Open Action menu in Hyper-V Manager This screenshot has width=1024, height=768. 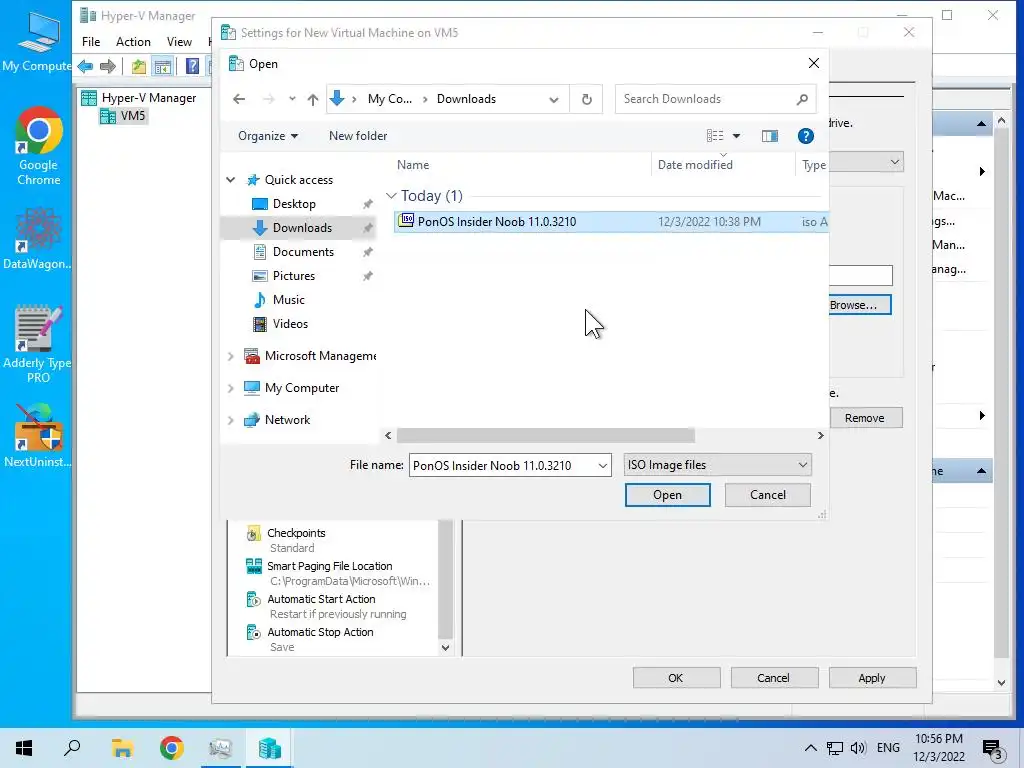click(x=133, y=42)
